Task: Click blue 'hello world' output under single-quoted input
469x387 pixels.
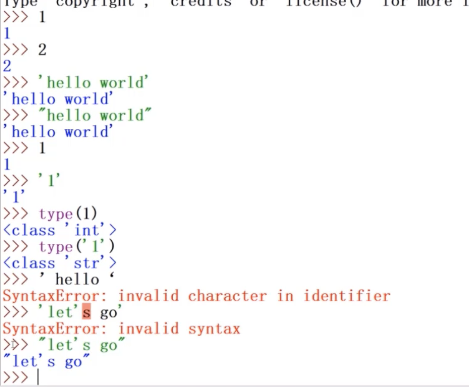Action: point(58,99)
